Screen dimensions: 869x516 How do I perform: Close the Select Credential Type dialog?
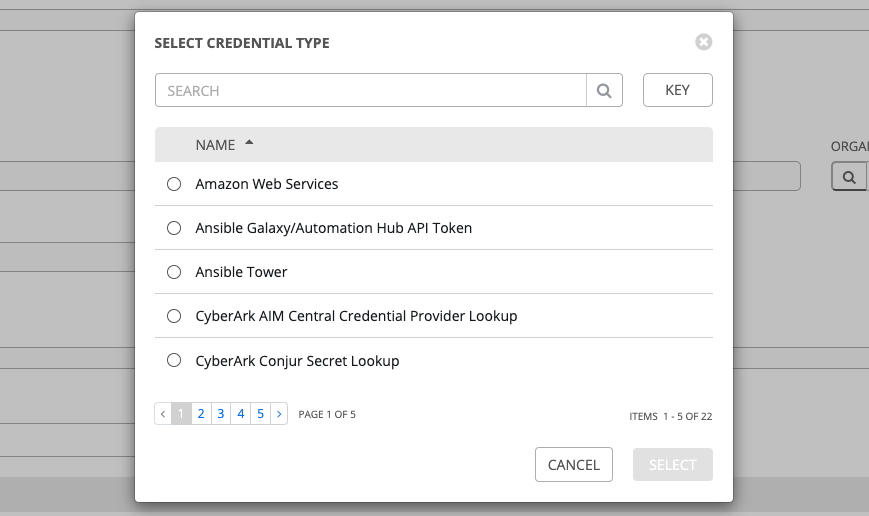coord(703,42)
